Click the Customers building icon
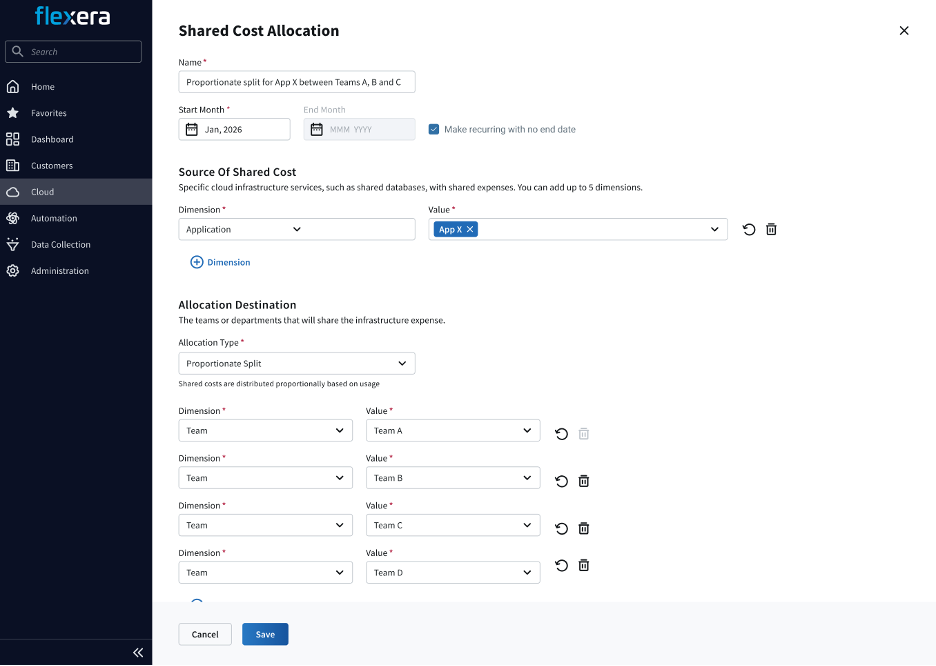Screen dimensions: 936x666 tap(13, 165)
